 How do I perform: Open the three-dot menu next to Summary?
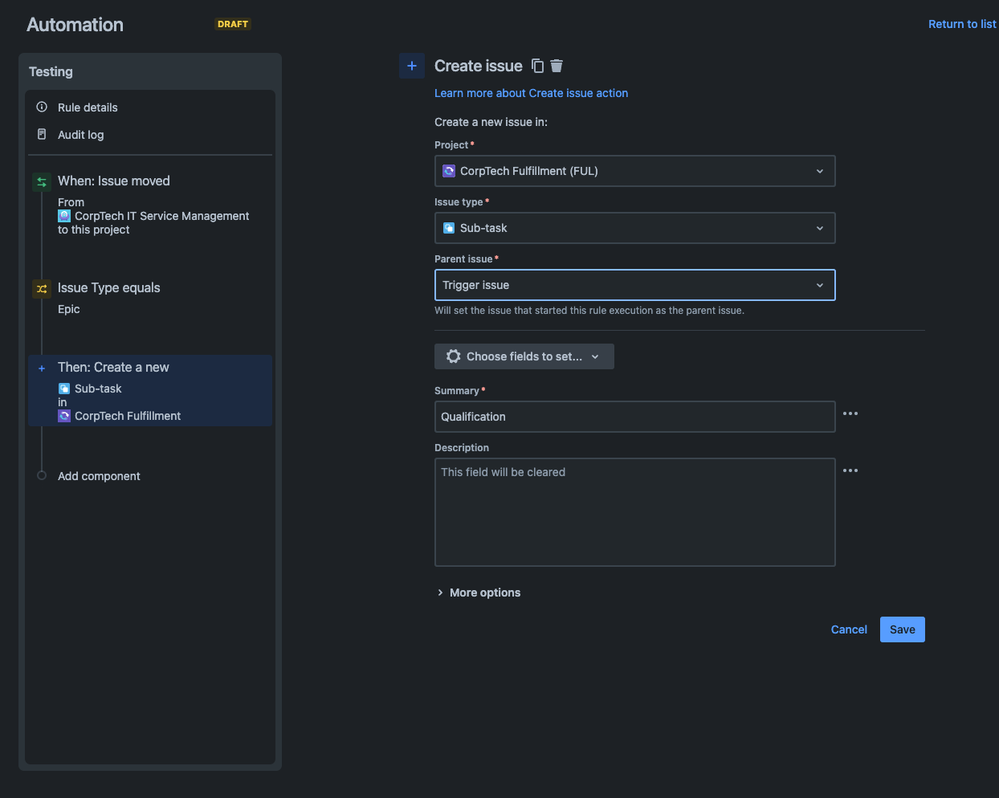(x=850, y=414)
